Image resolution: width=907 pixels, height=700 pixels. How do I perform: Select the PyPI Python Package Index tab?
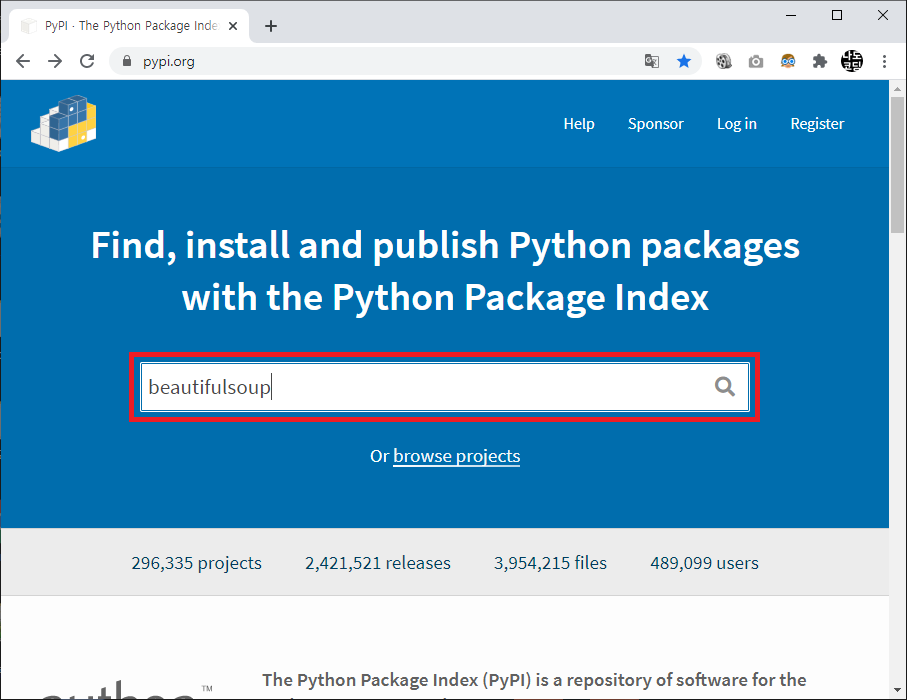click(x=129, y=26)
